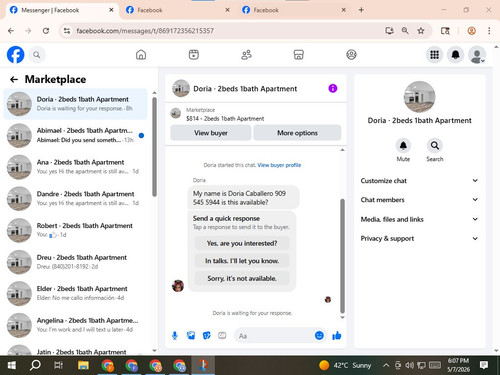Open the Marketplace storefront icon
Viewport: 500px width, 375px height.
[299, 55]
